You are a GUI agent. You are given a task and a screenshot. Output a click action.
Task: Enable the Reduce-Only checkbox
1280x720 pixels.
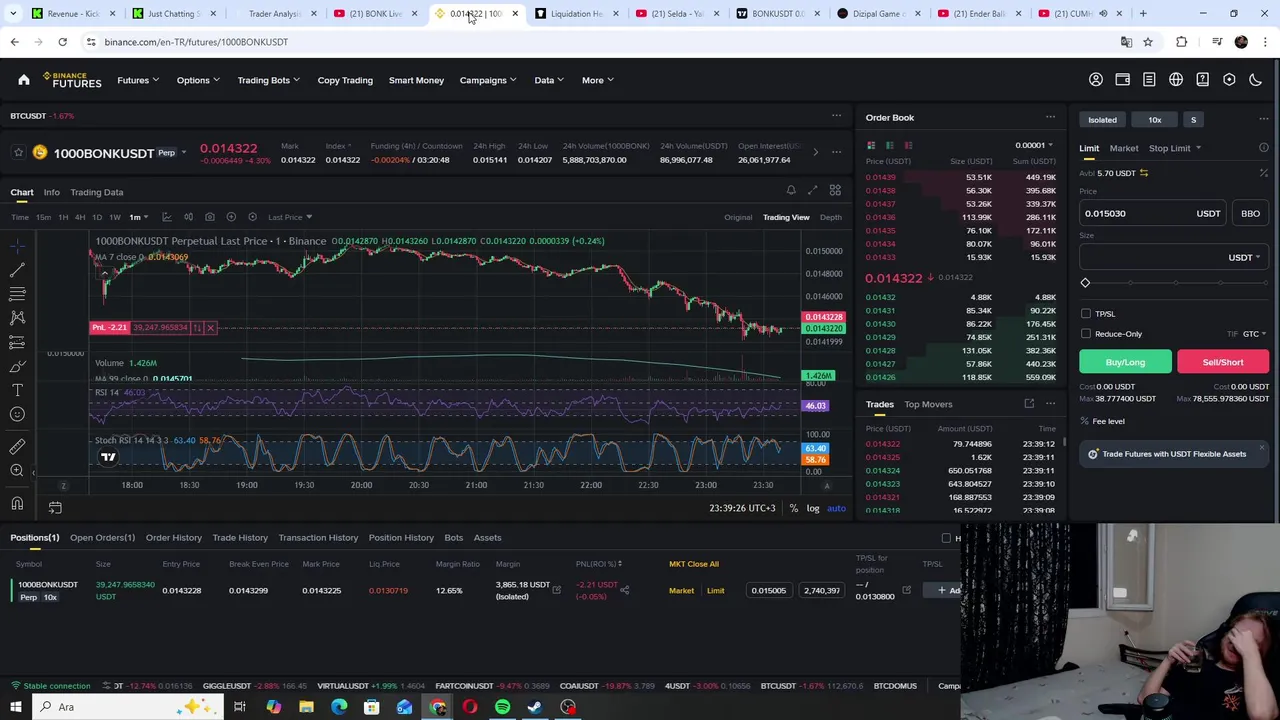1086,334
